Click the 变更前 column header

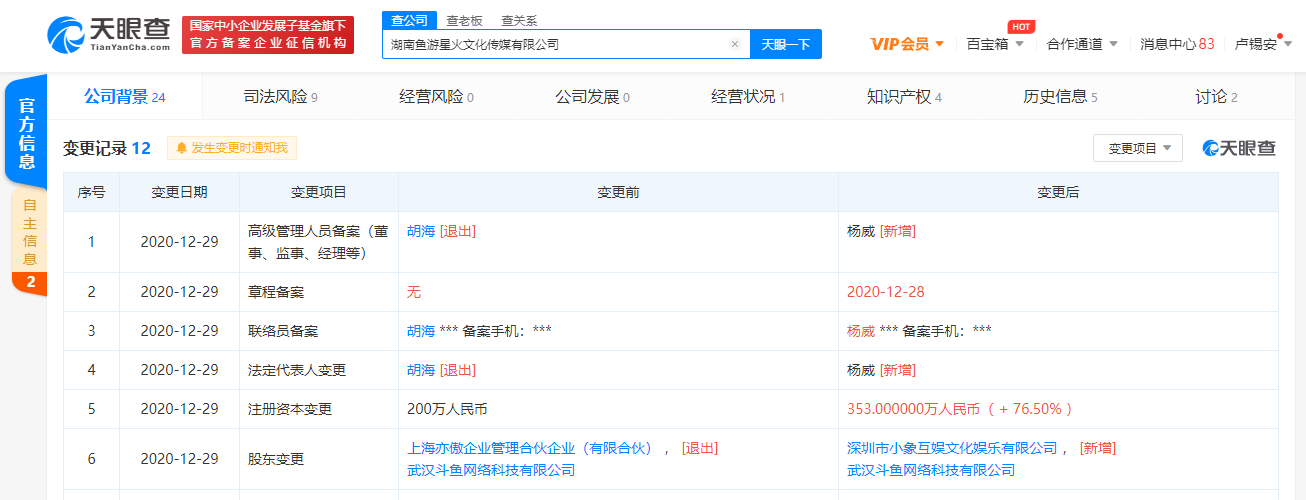point(618,192)
